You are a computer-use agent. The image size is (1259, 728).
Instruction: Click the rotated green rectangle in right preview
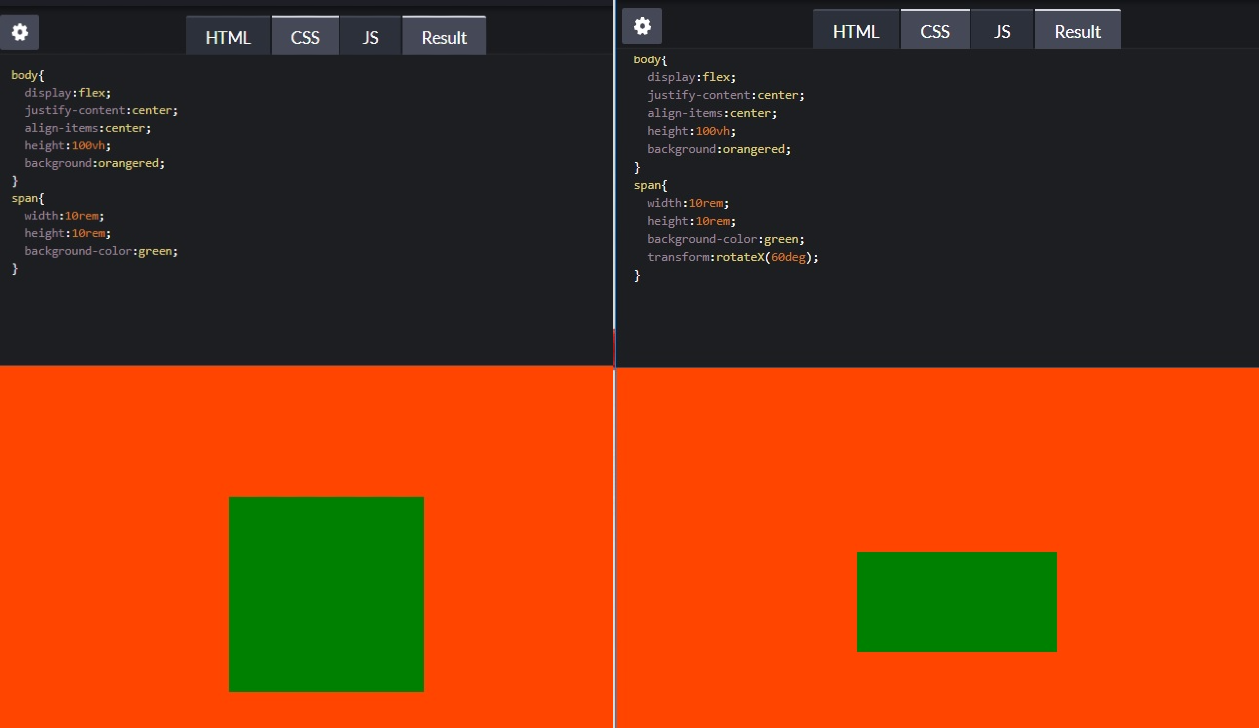click(956, 601)
